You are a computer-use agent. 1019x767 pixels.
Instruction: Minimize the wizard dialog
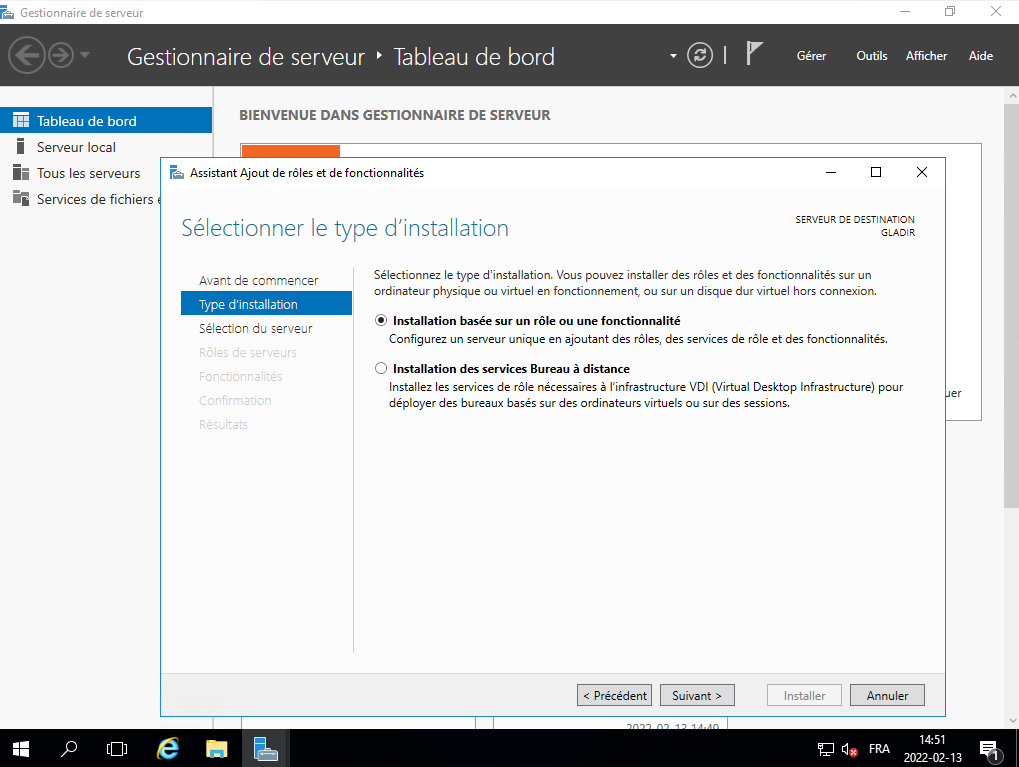point(831,172)
